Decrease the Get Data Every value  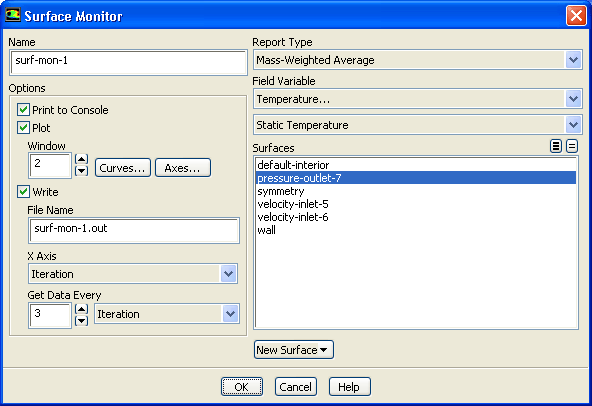(x=82, y=321)
